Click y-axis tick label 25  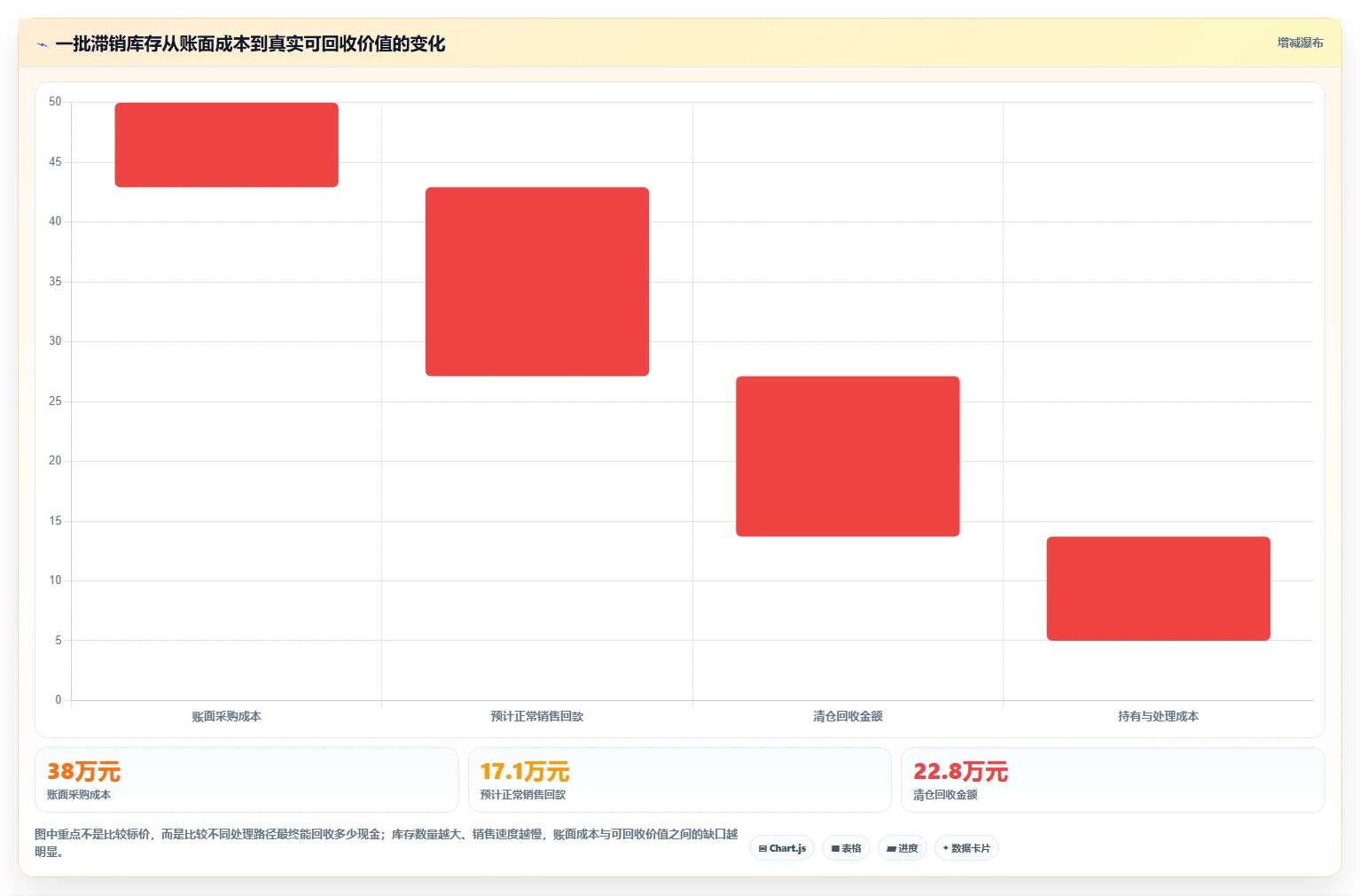pyautogui.click(x=55, y=401)
